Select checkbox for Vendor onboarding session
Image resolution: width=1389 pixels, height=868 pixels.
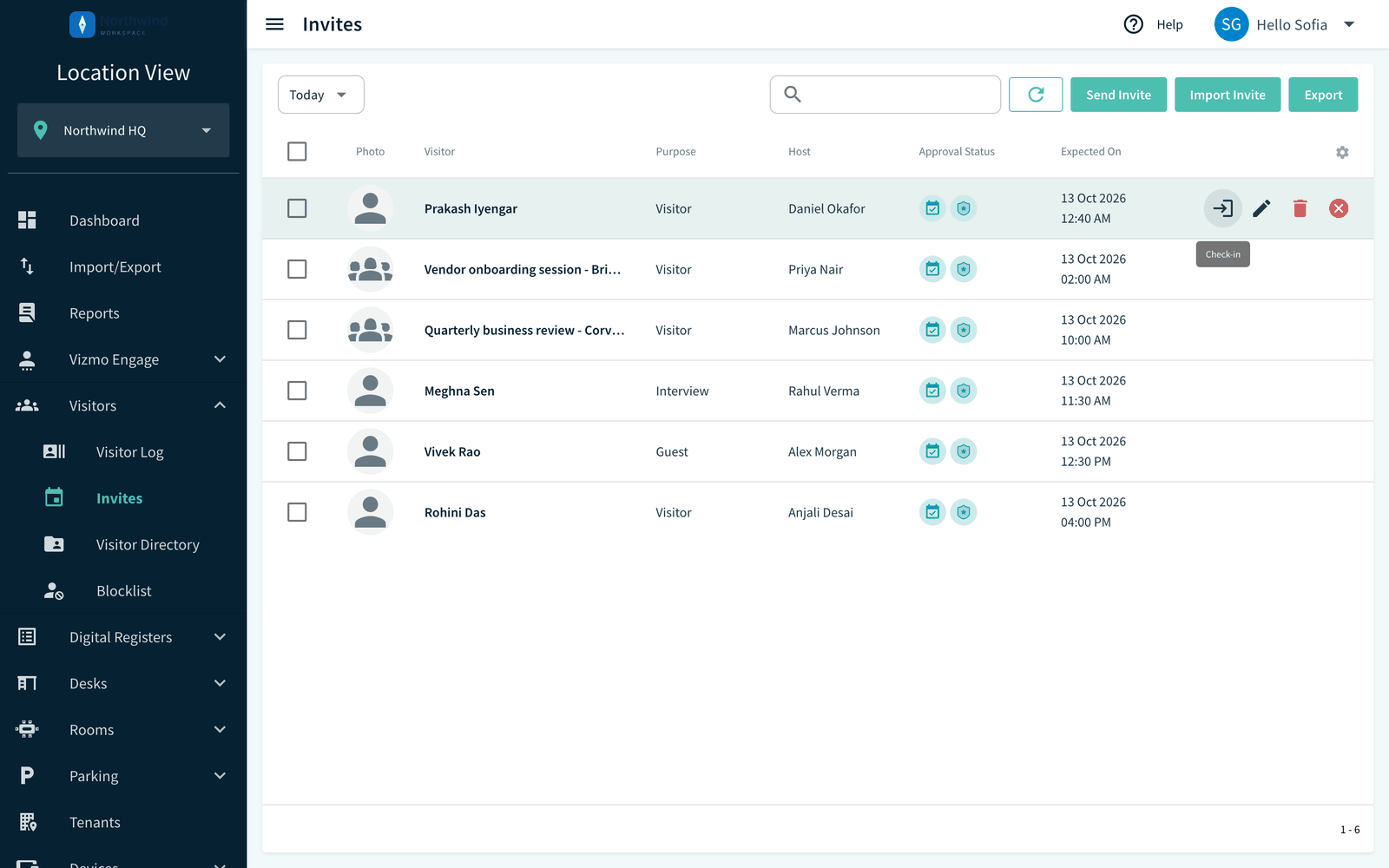point(297,269)
